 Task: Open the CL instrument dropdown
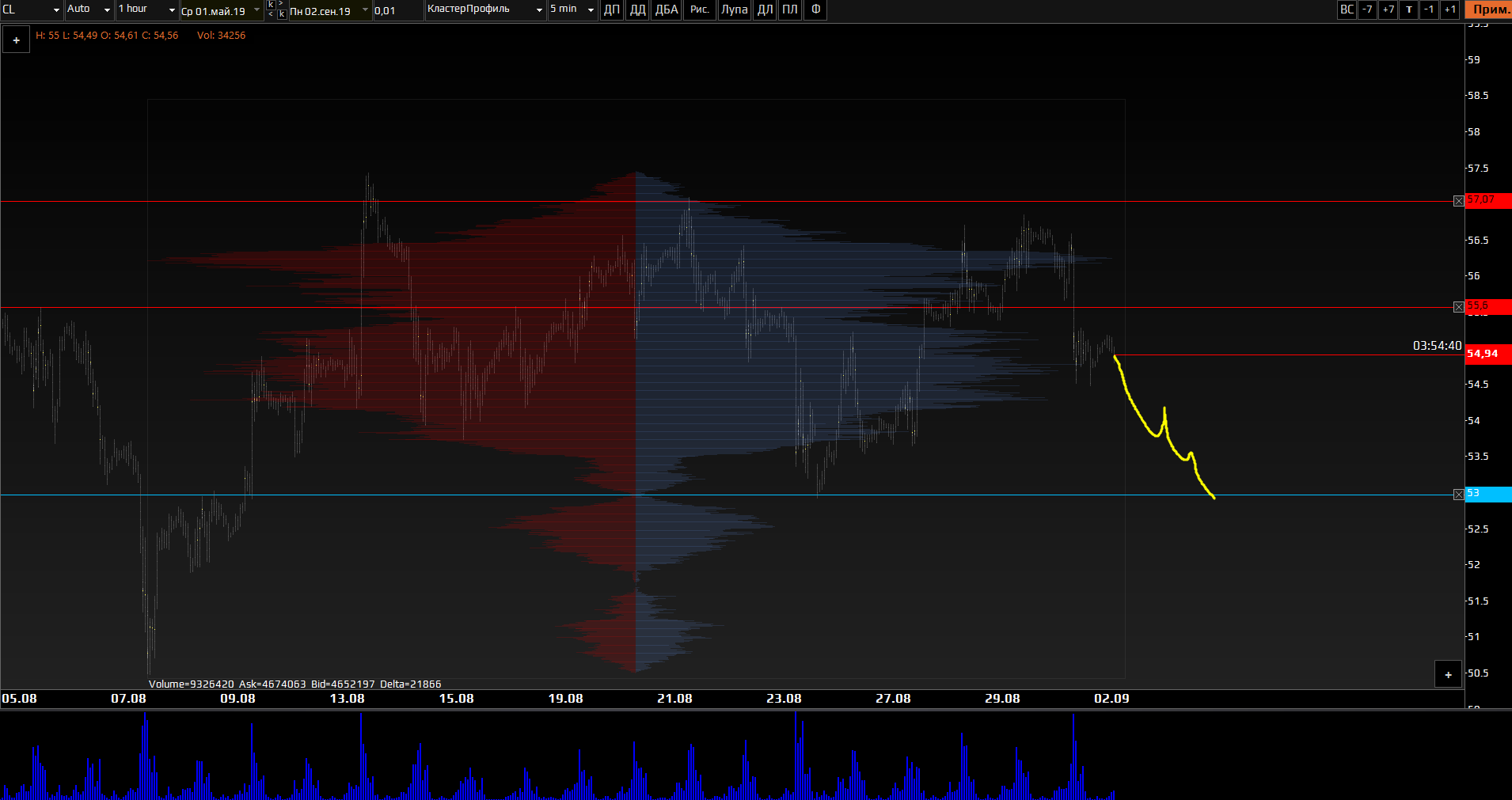pos(32,9)
